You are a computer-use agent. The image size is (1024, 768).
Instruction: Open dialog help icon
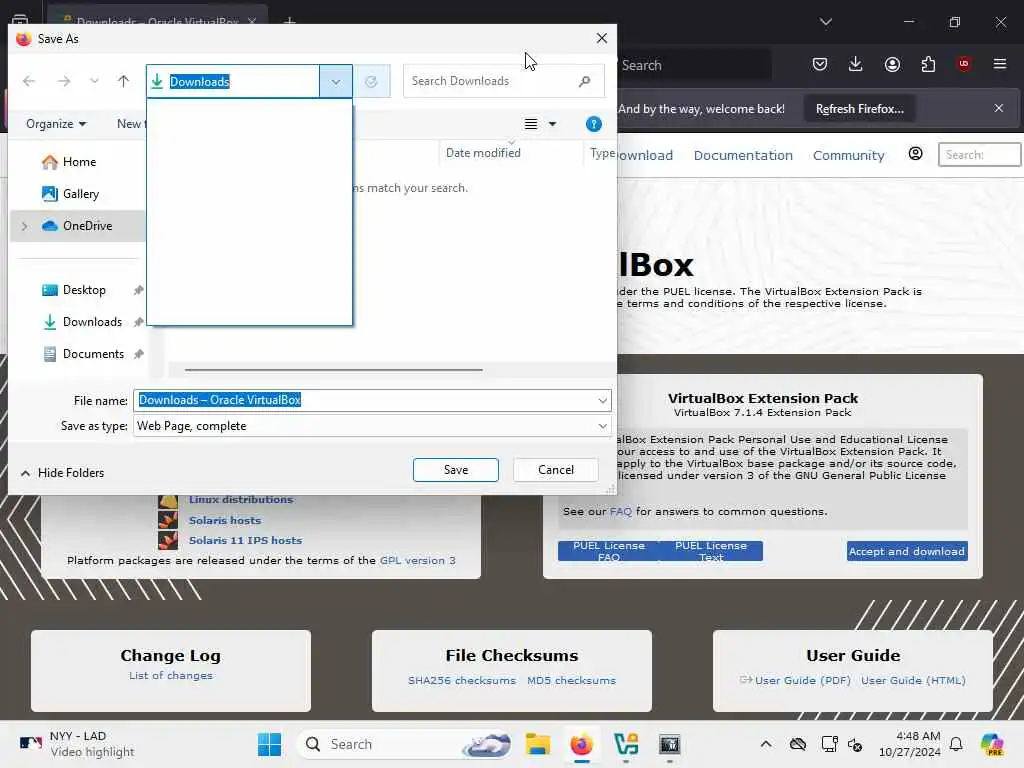point(594,124)
